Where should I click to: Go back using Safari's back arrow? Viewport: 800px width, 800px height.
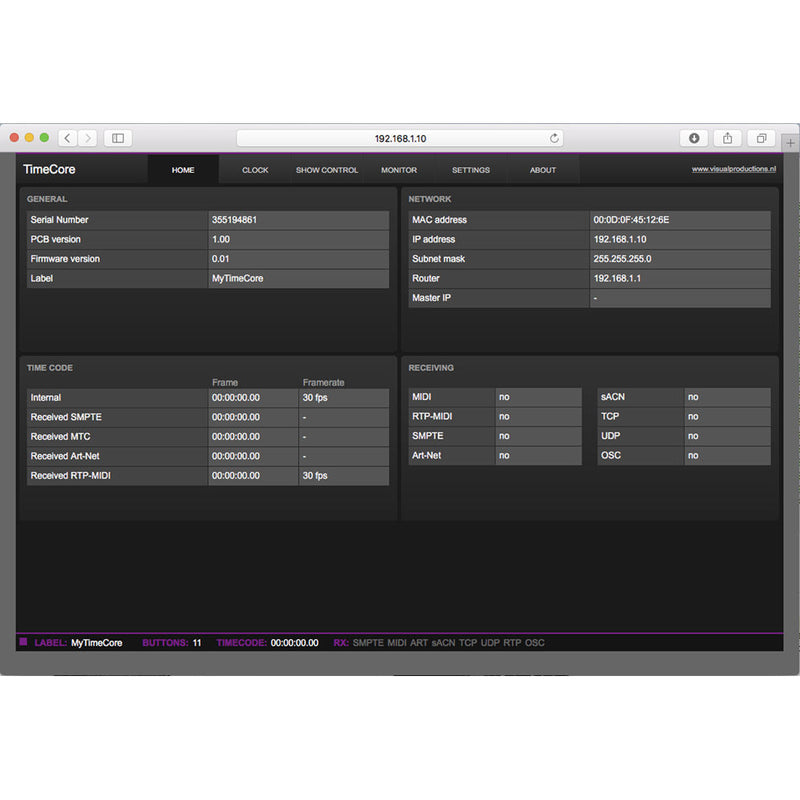point(68,138)
